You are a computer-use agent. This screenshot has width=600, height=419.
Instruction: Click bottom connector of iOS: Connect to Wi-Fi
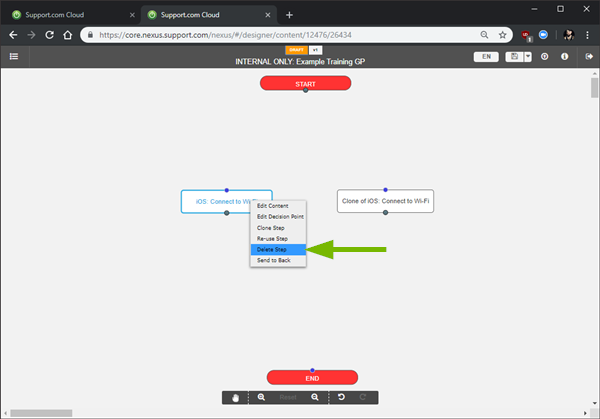227,213
